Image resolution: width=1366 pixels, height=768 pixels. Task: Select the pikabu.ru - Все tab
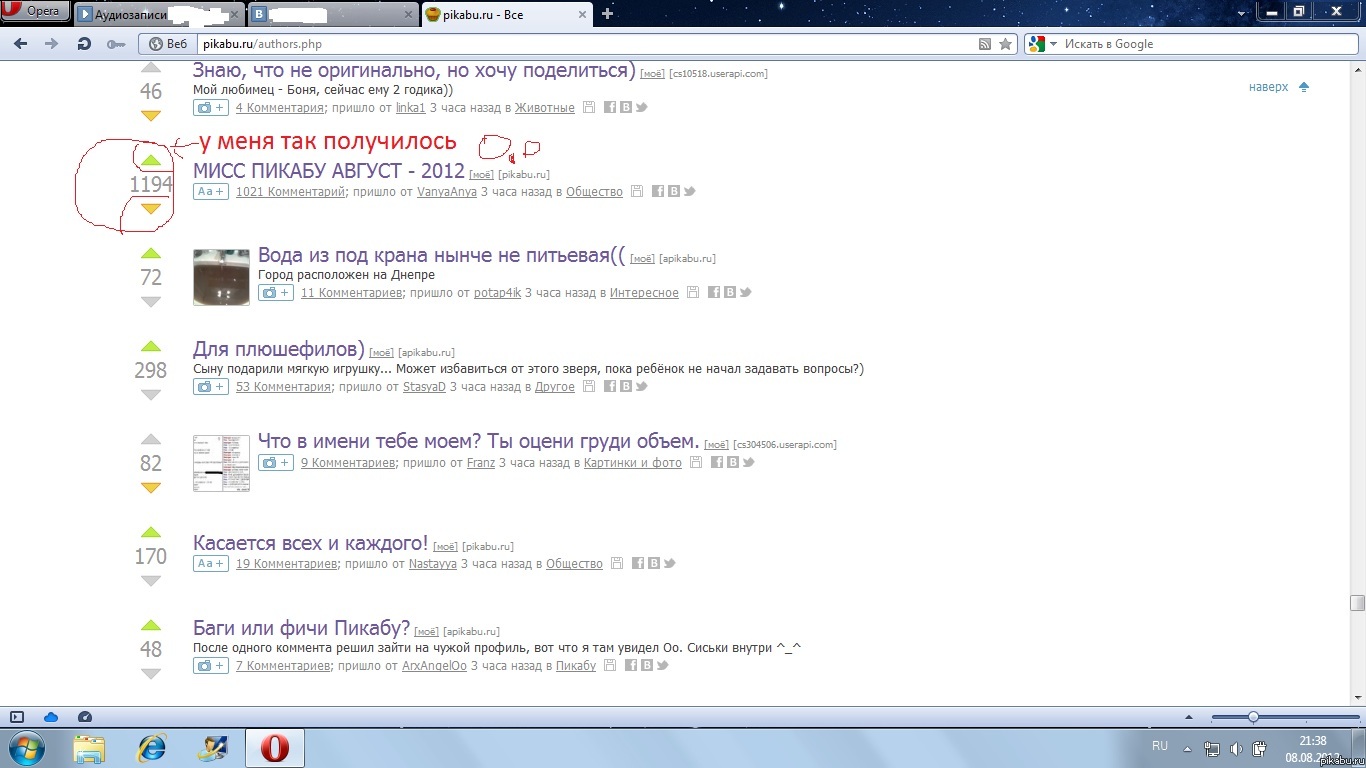click(x=507, y=14)
